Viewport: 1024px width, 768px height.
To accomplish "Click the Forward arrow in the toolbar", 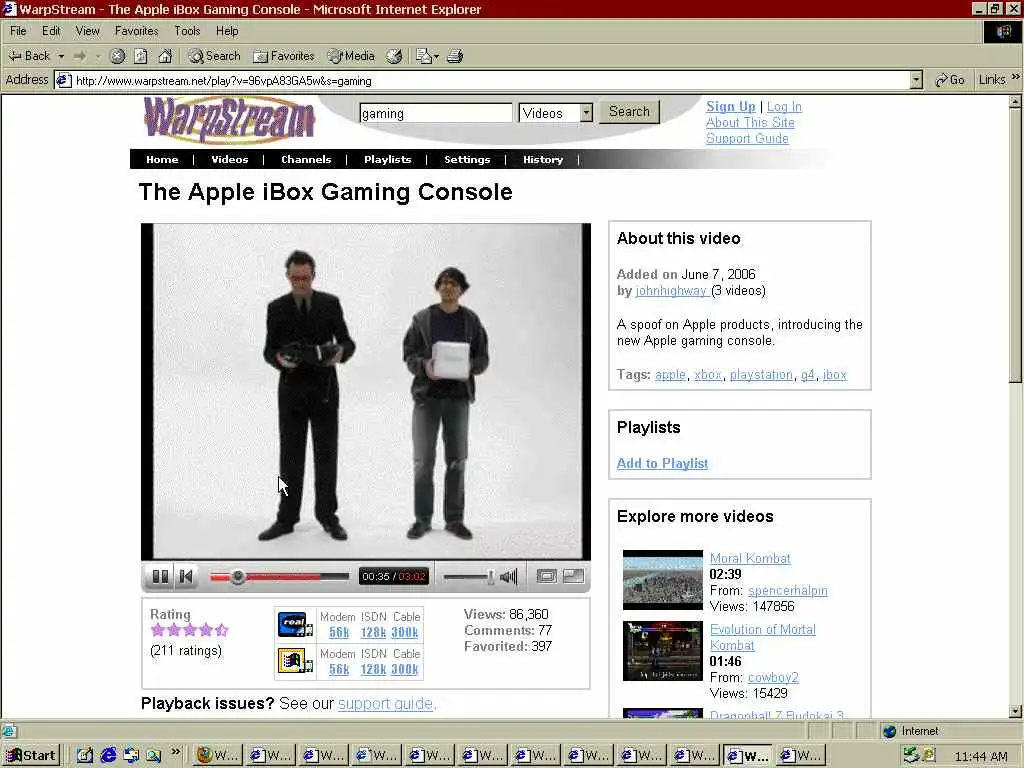I will point(80,56).
